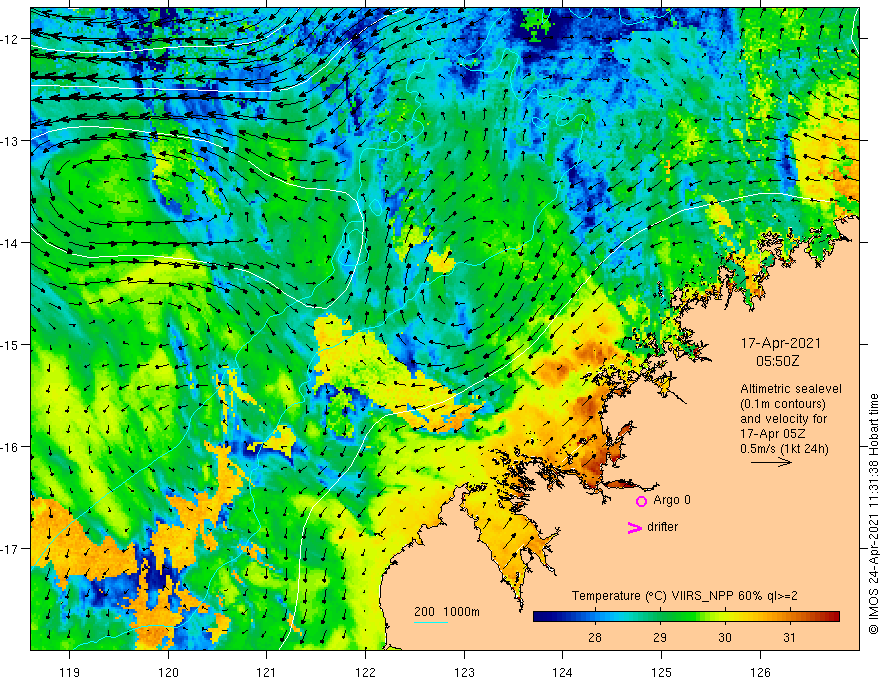The image size is (880, 680).
Task: Click the '31' colorbar tick label
Action: click(x=790, y=637)
